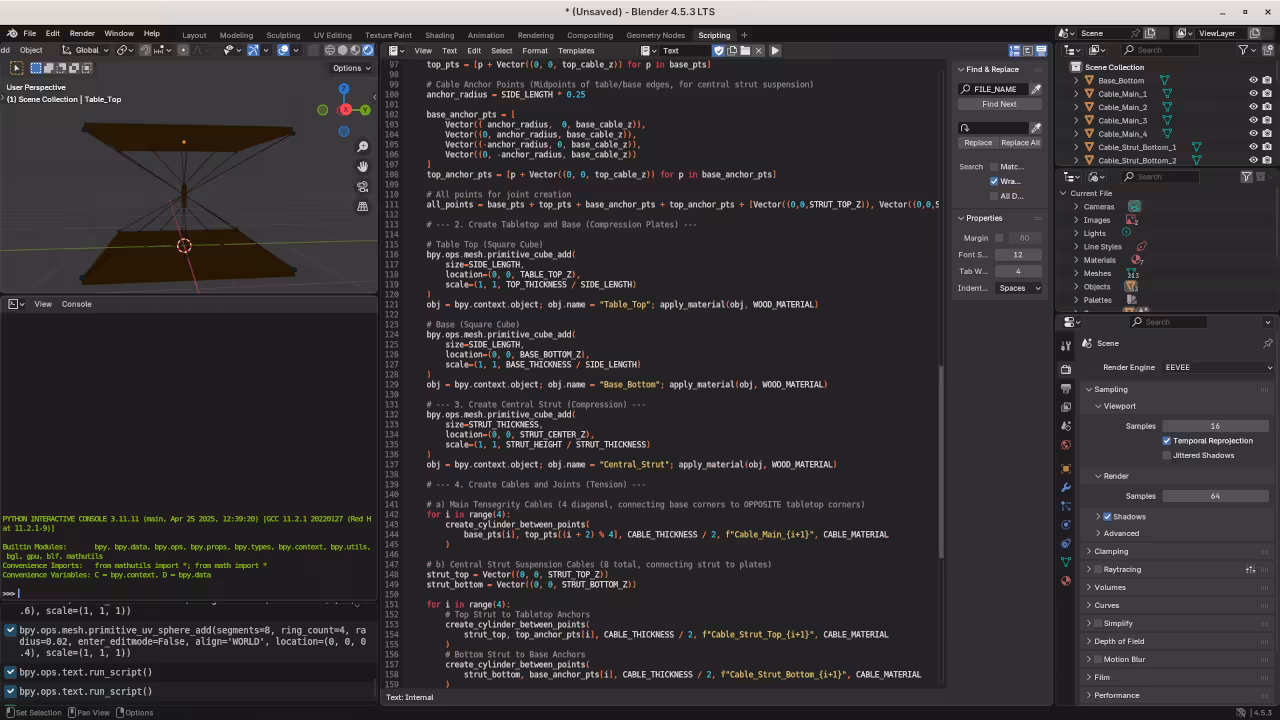Enable rendered viewport shading mode
This screenshot has height=720, width=1280.
click(x=368, y=50)
